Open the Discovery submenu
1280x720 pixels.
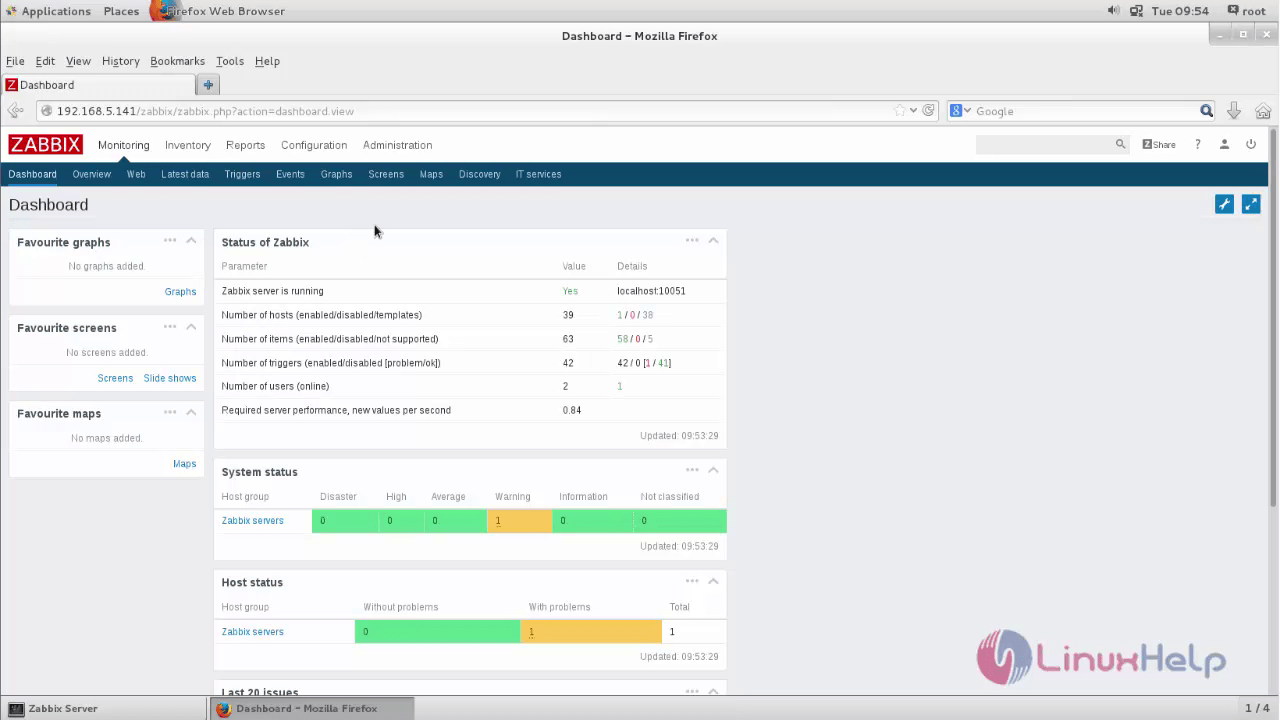(x=479, y=174)
